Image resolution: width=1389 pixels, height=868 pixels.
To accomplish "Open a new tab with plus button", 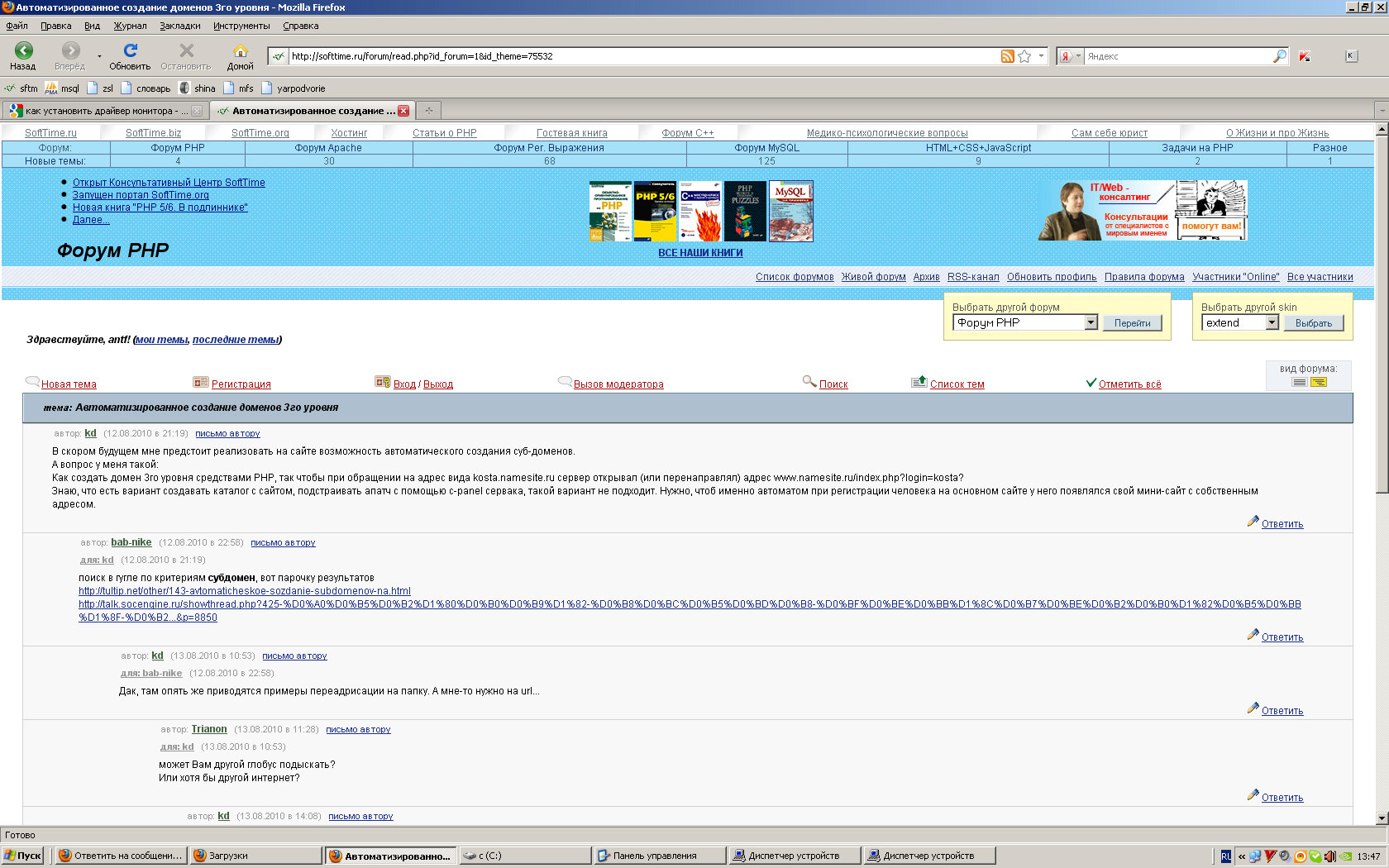I will coord(428,110).
